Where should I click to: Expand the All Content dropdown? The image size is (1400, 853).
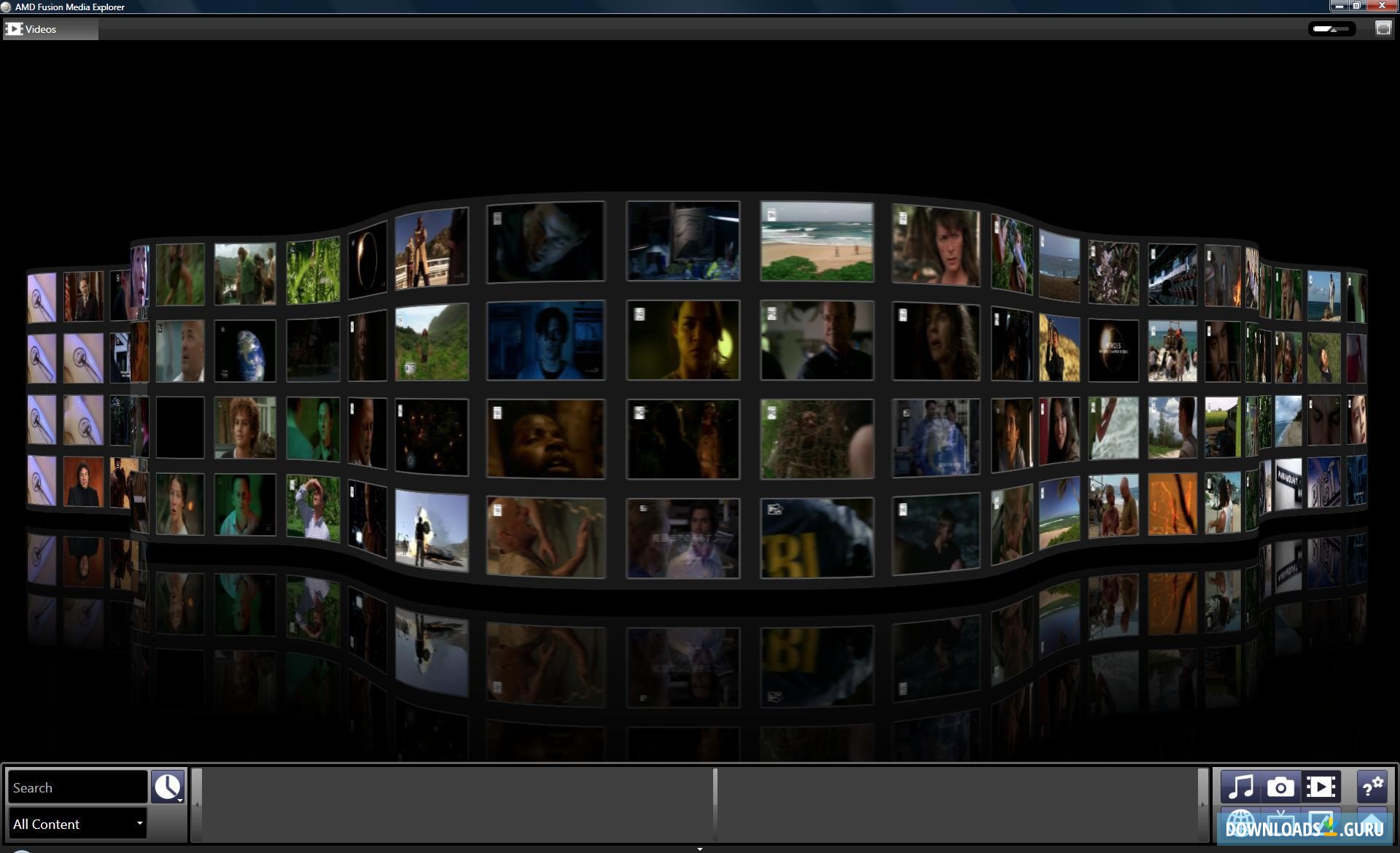pyautogui.click(x=77, y=824)
